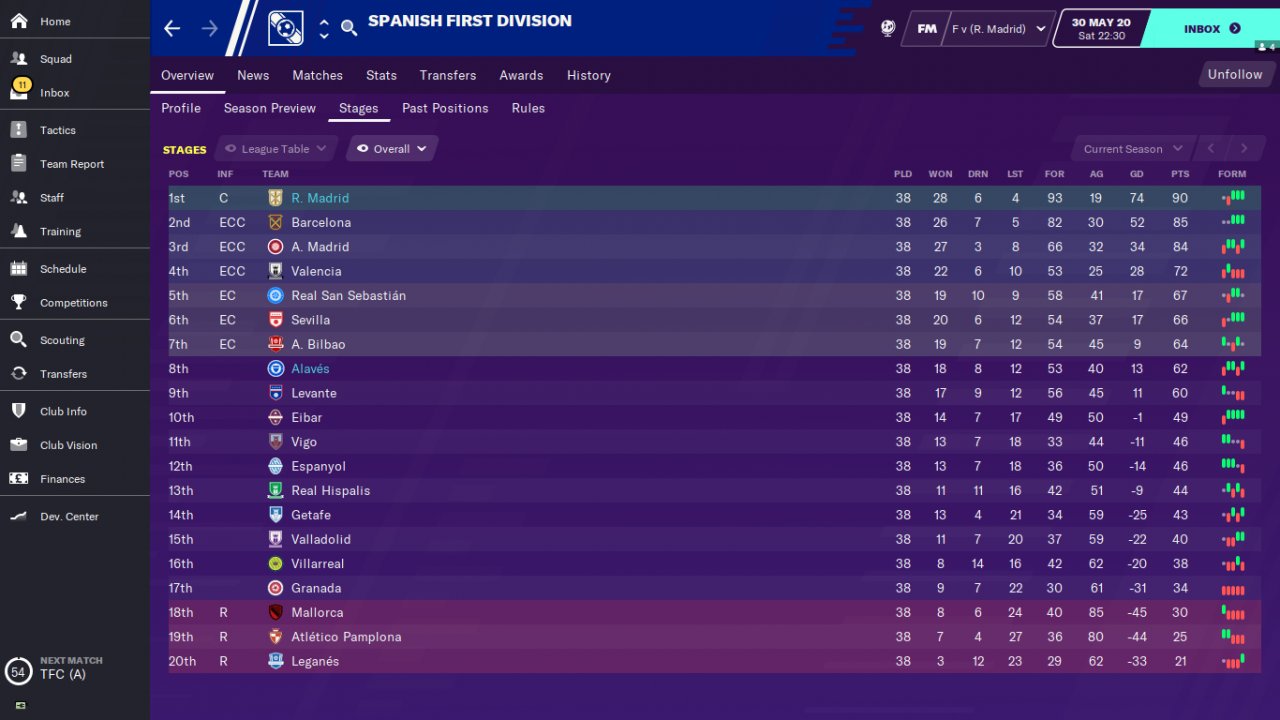Screen dimensions: 1280x720
Task: Switch to the Past Positions tab
Action: (x=445, y=108)
